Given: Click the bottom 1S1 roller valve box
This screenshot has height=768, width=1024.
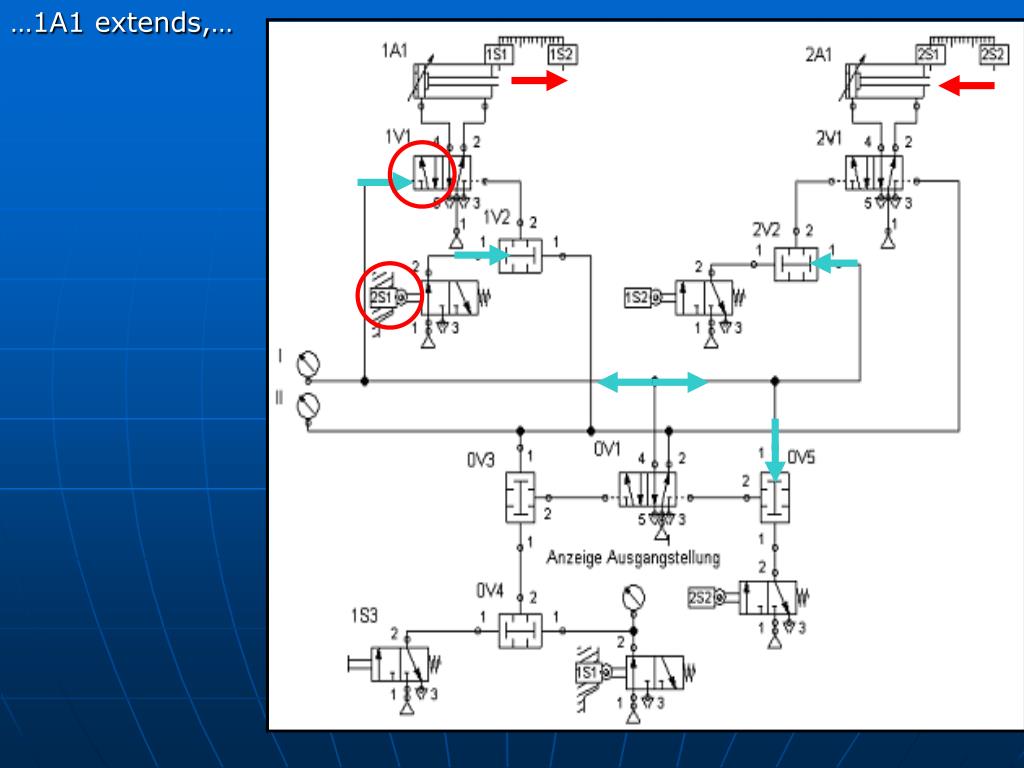Looking at the screenshot, I should pyautogui.click(x=588, y=673).
